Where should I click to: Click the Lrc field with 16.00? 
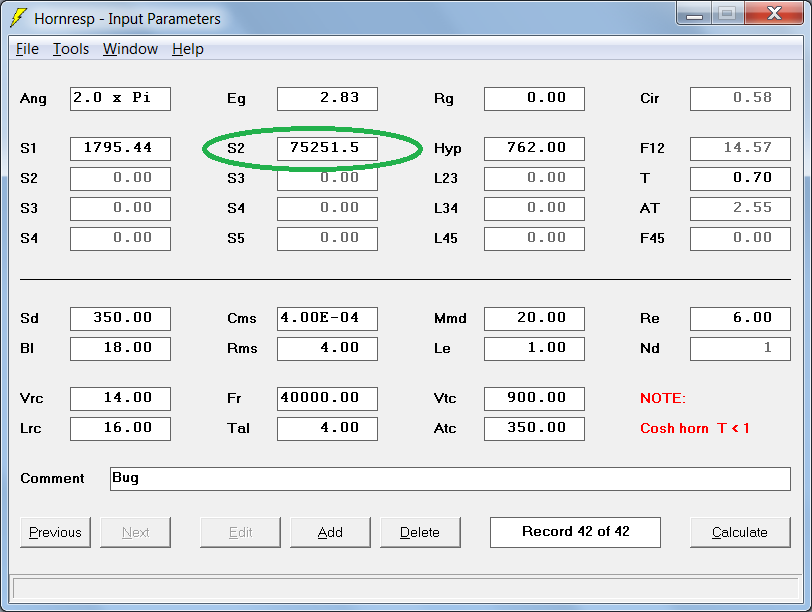pos(120,429)
